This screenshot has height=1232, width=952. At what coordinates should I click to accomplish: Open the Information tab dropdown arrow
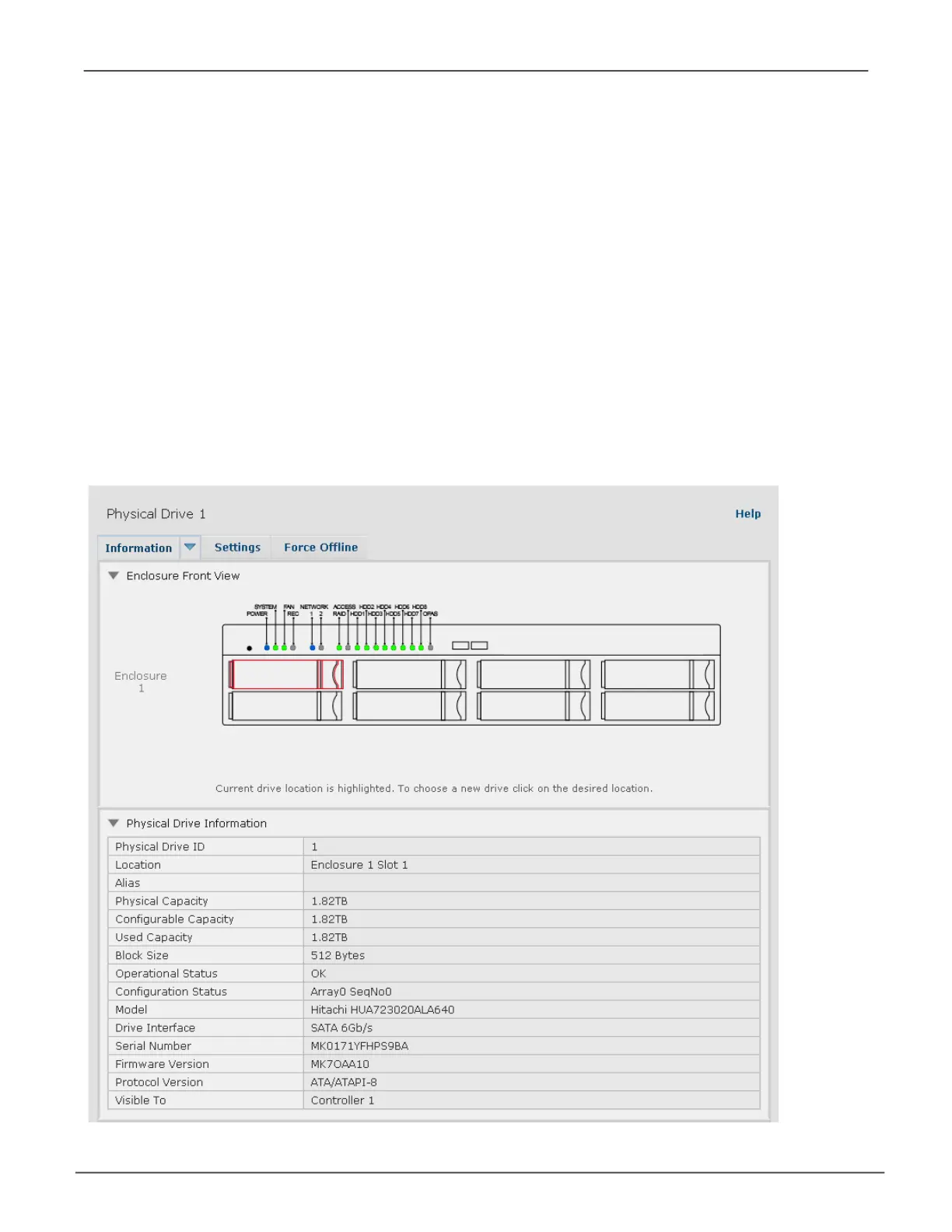pyautogui.click(x=190, y=548)
